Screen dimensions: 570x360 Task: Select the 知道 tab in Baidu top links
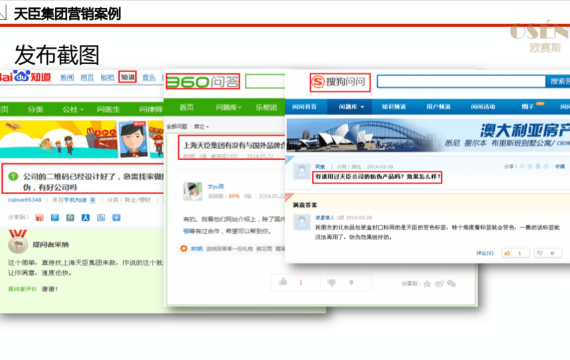128,77
